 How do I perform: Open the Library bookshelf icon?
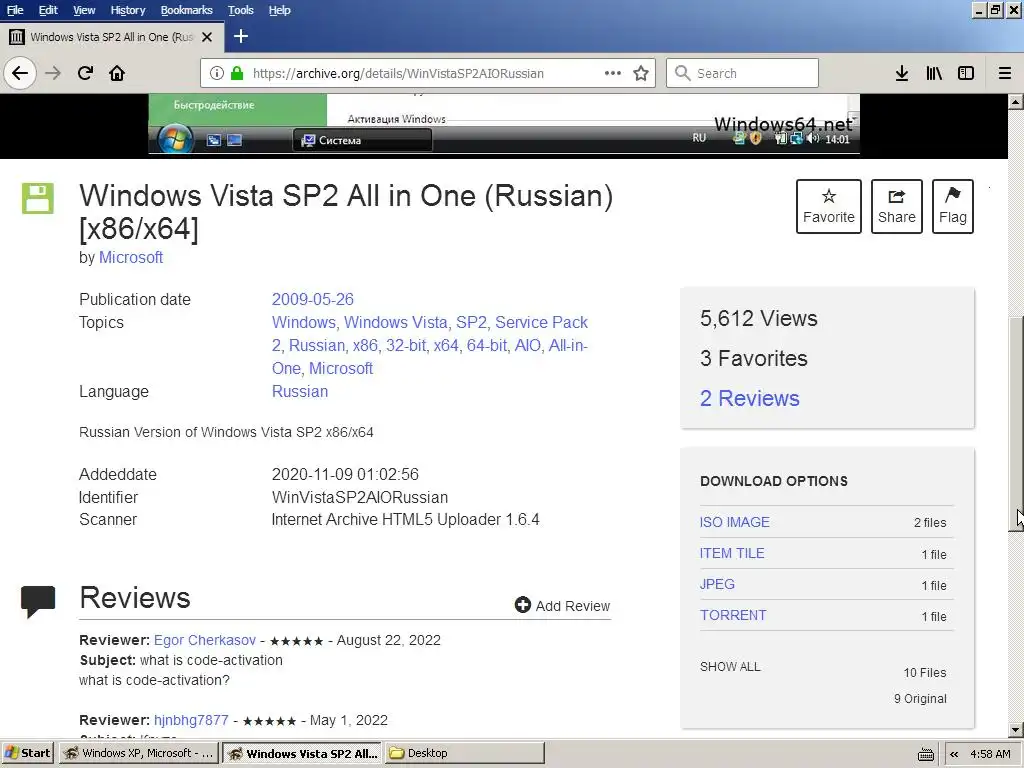click(934, 73)
